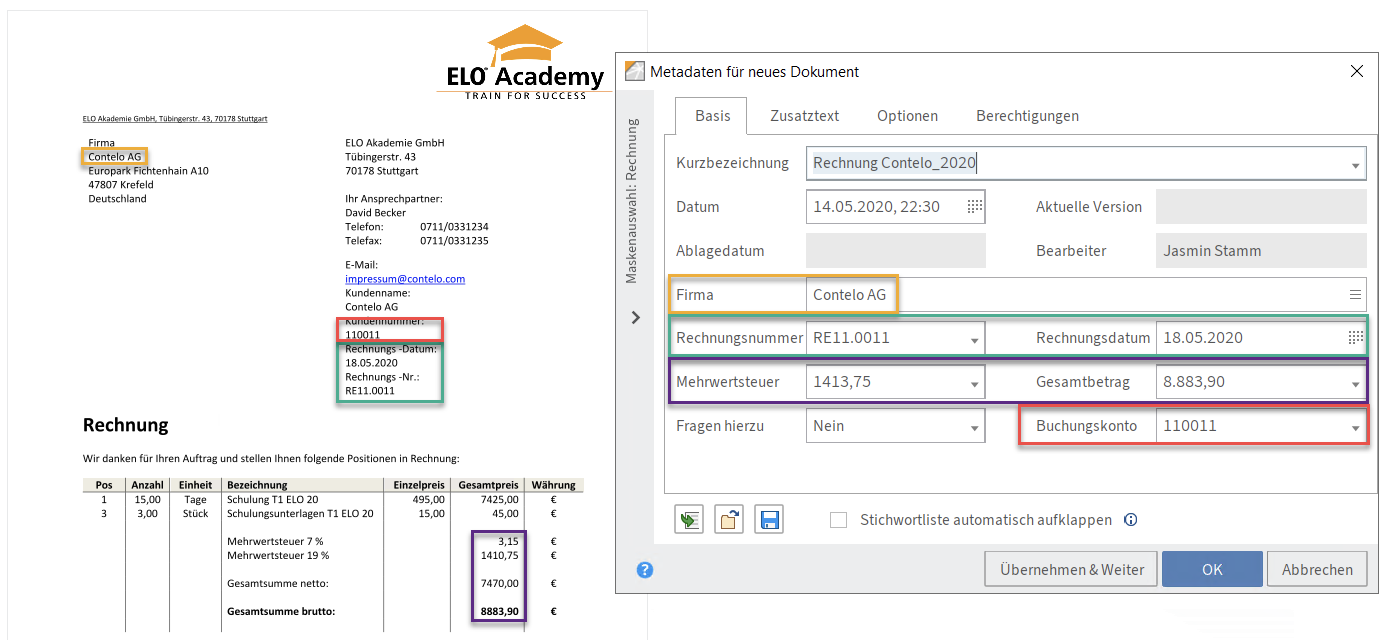Expand the Kurzbezeichnung dropdown arrow
The image size is (1395, 640).
[1355, 164]
